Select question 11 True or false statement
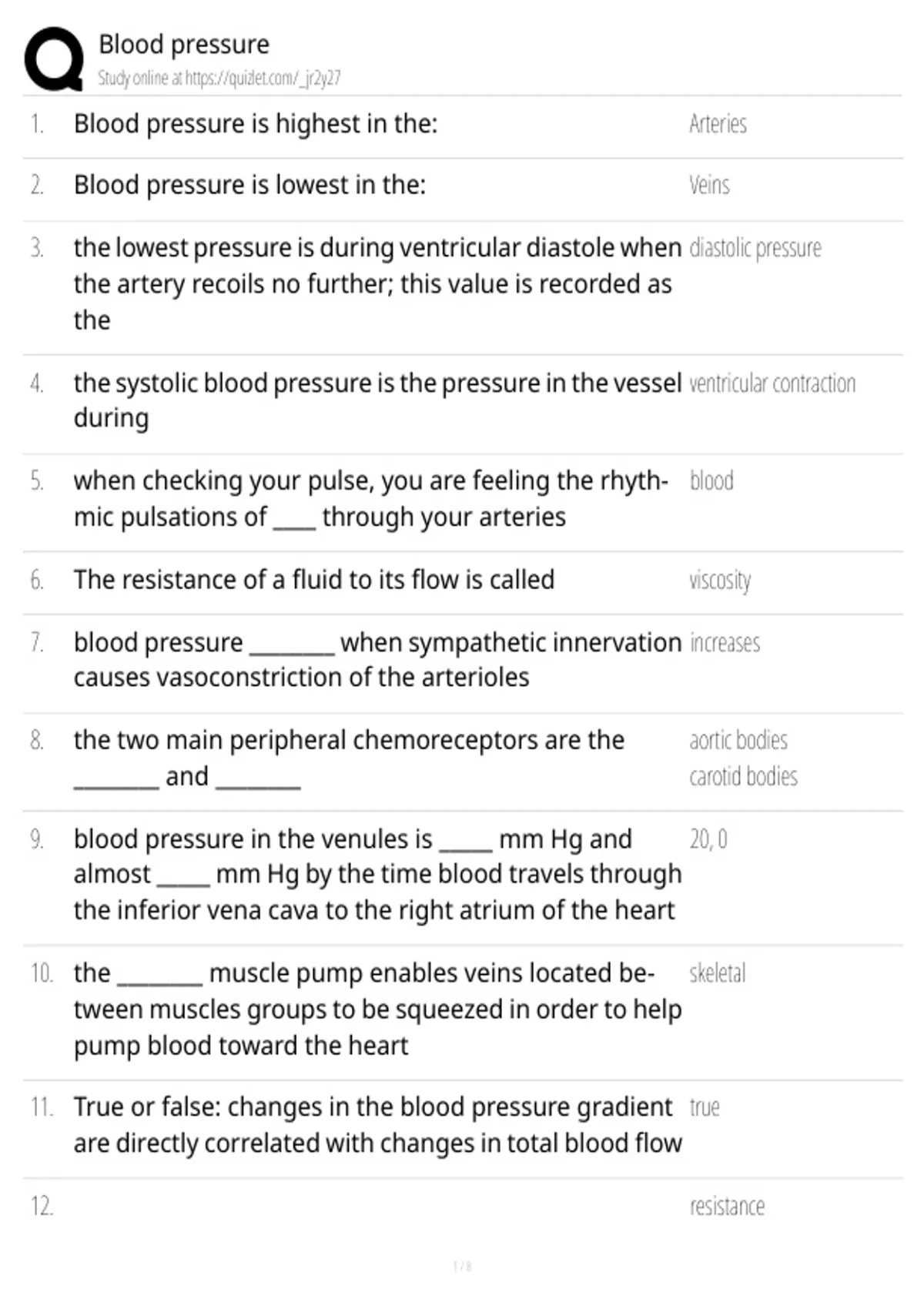 coord(378,1125)
